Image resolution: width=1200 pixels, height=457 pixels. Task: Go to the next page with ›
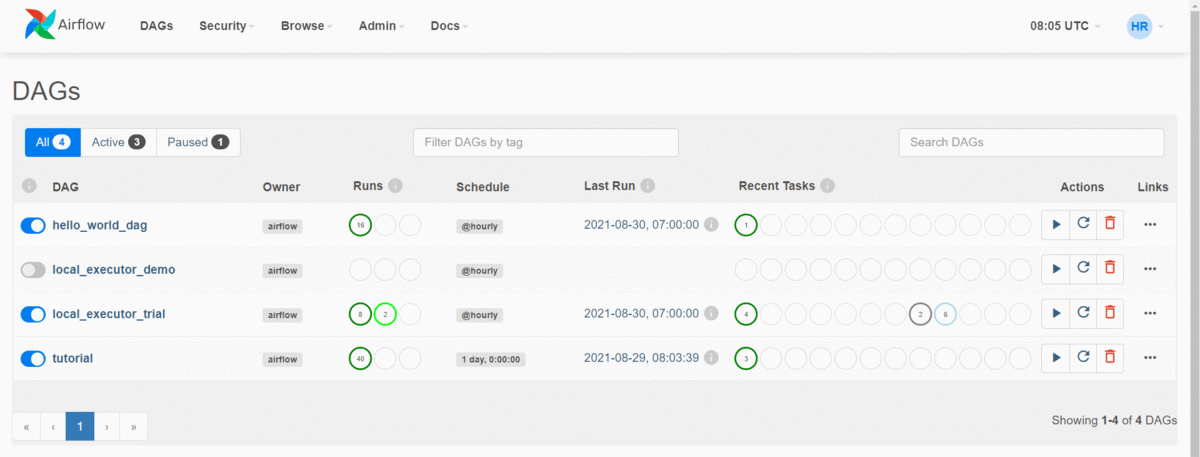(106, 426)
